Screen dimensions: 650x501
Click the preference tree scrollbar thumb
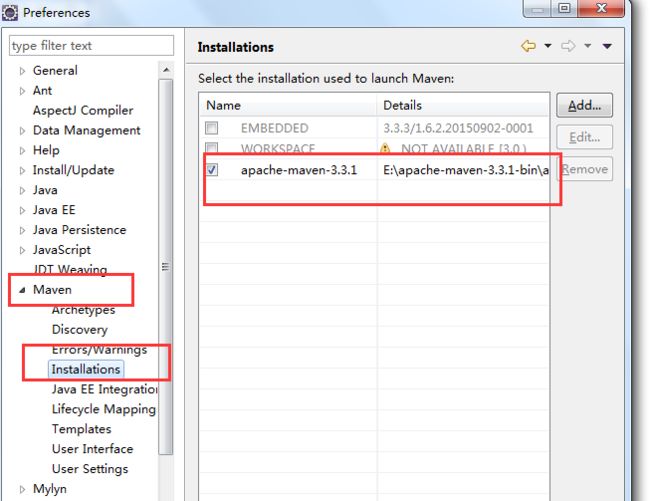pos(166,266)
